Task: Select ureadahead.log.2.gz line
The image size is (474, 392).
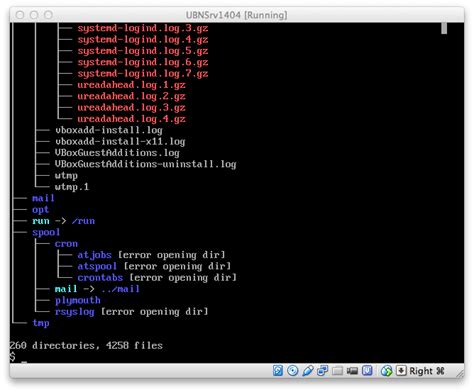Action: [131, 96]
